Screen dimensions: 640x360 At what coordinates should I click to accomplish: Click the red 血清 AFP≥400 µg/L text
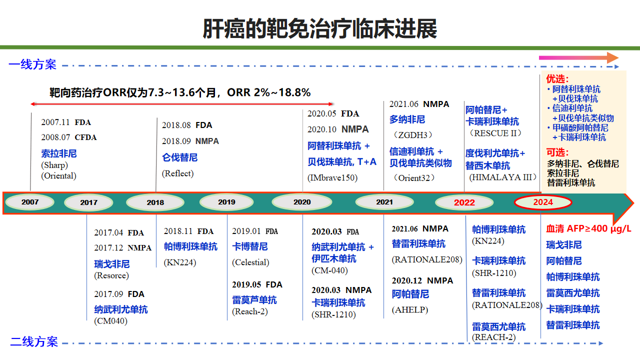[589, 229]
